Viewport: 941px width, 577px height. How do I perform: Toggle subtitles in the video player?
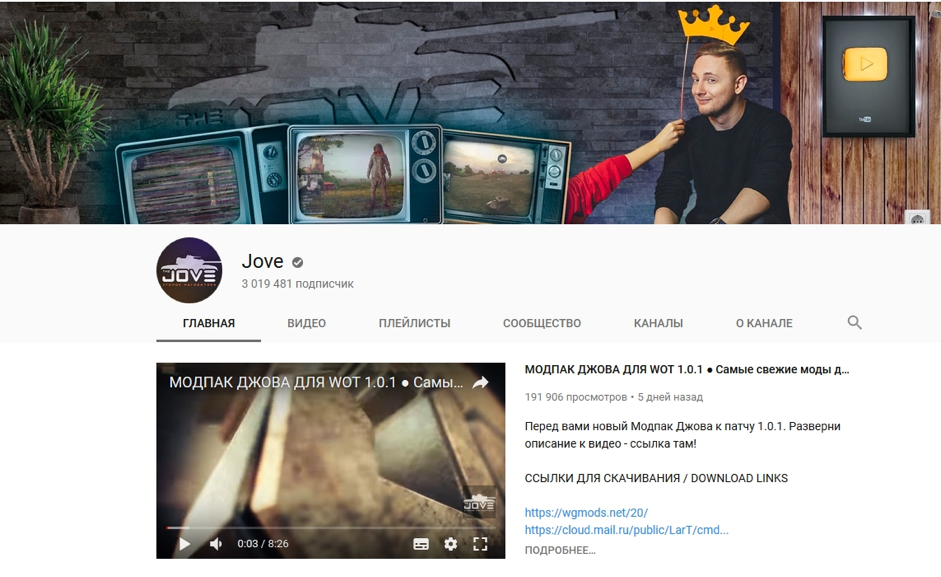421,545
